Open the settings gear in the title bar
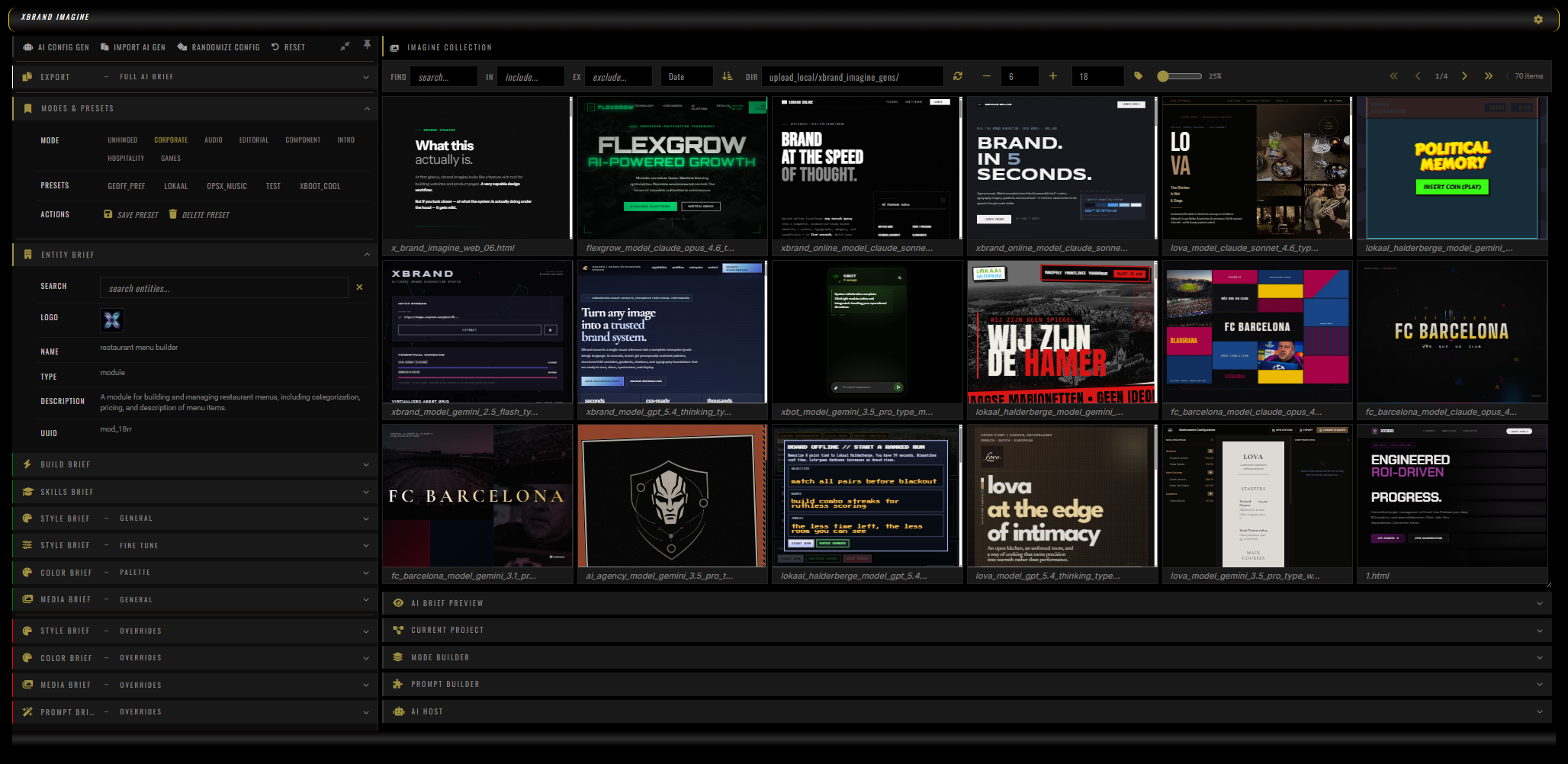Viewport: 1568px width, 764px height. point(1538,19)
